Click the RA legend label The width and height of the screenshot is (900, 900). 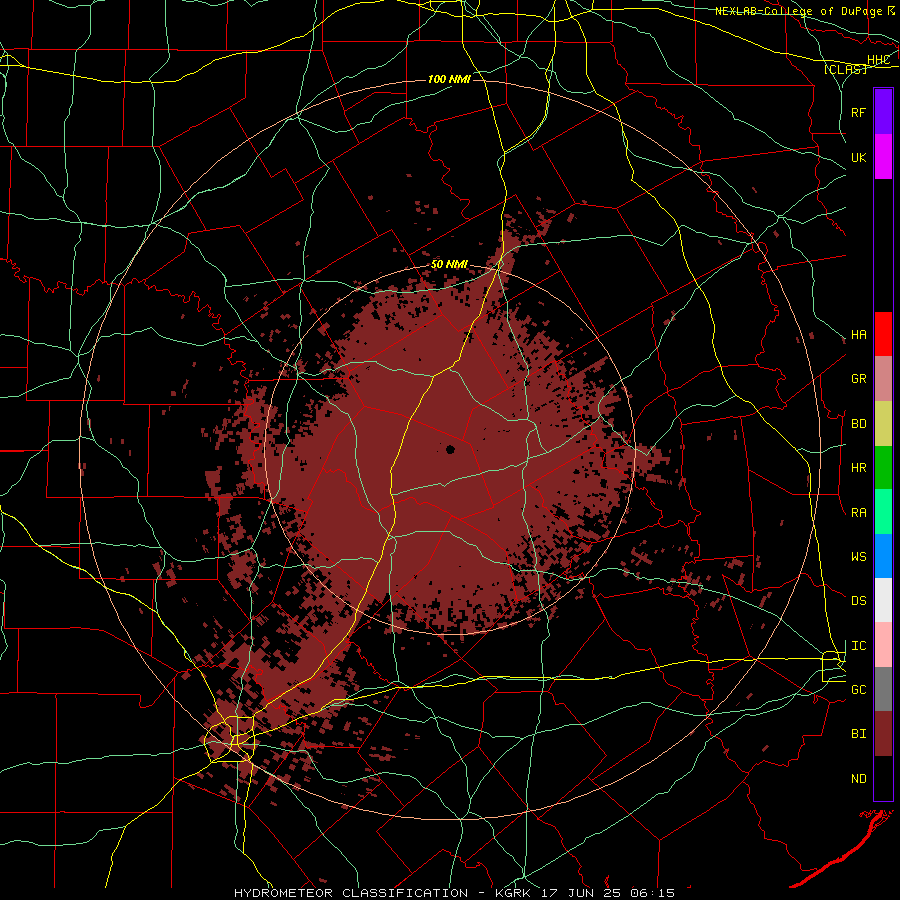click(x=858, y=513)
